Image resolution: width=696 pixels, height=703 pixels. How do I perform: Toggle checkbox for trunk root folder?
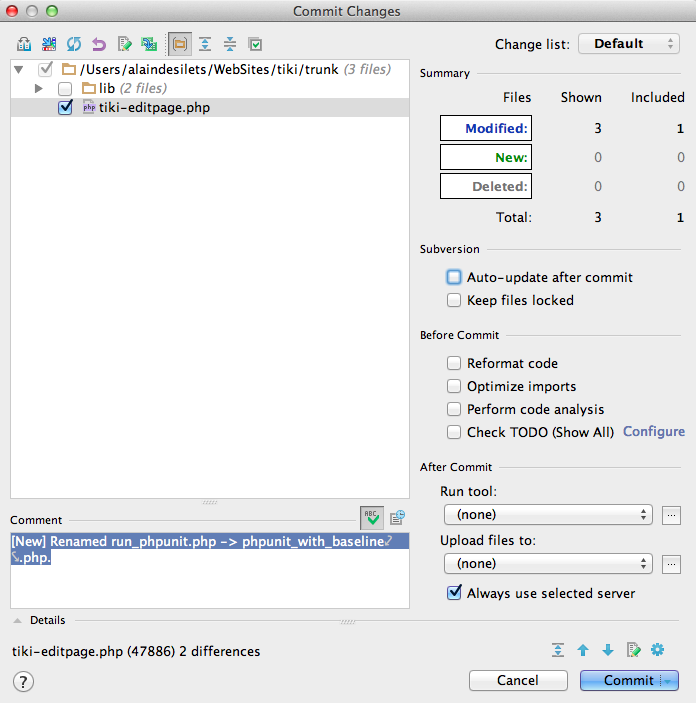pos(46,69)
